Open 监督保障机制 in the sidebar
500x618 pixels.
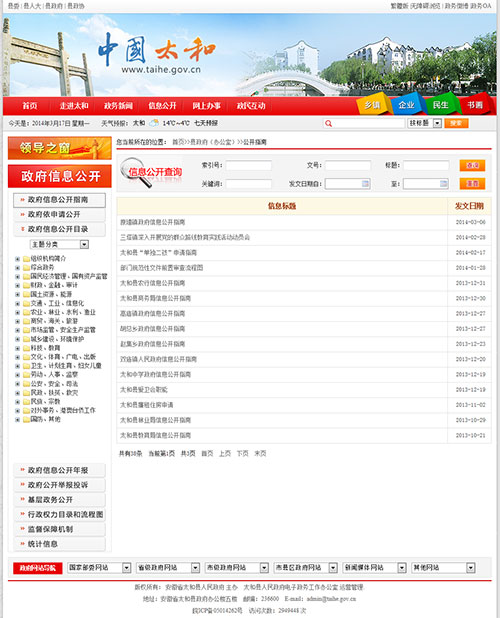[x=59, y=529]
